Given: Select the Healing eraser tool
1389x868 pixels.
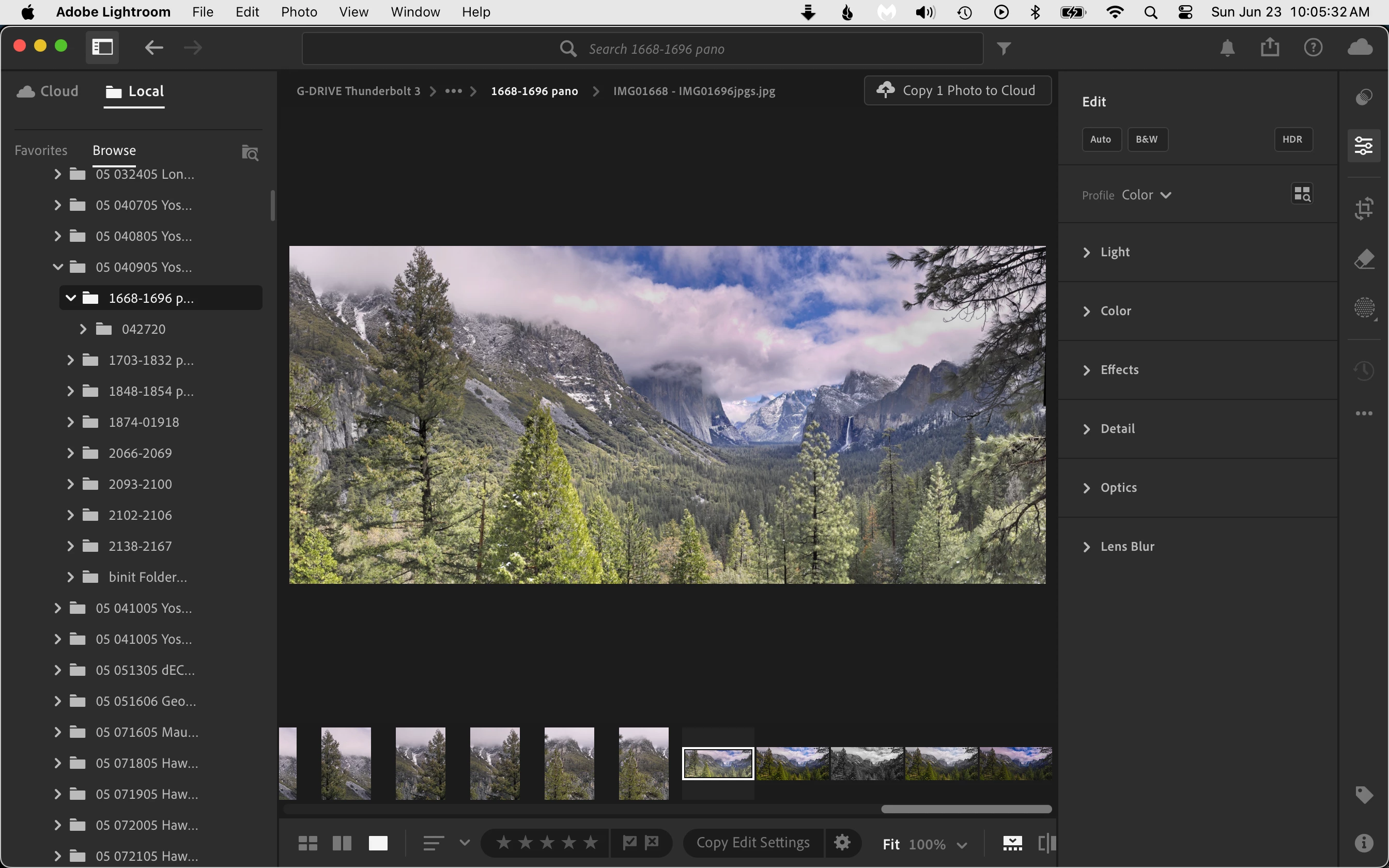Looking at the screenshot, I should click(x=1364, y=259).
